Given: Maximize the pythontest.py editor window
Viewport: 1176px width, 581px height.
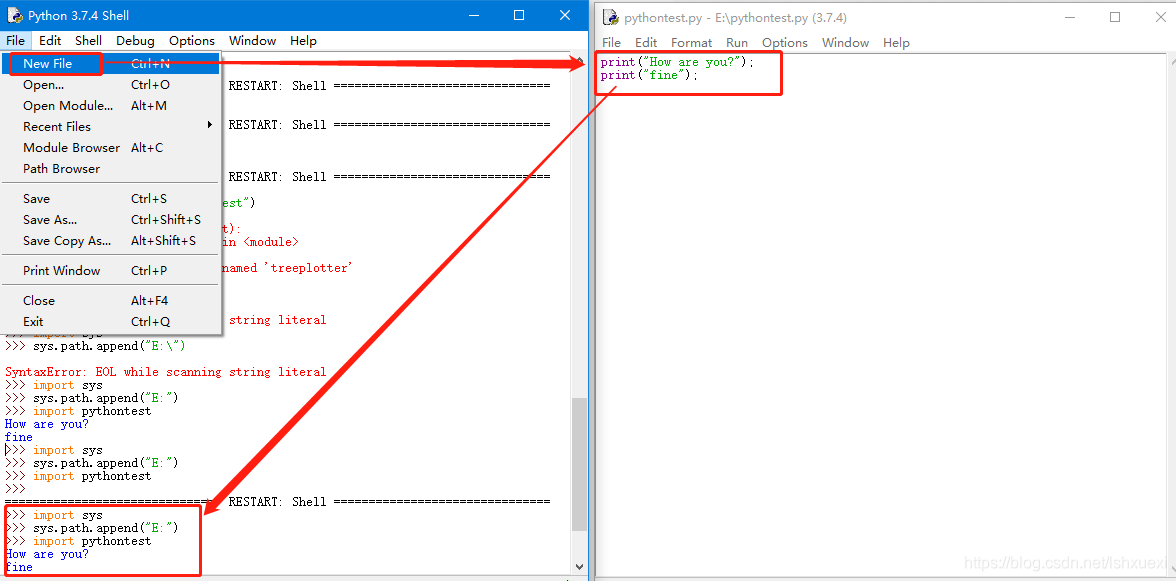Looking at the screenshot, I should coord(1115,17).
